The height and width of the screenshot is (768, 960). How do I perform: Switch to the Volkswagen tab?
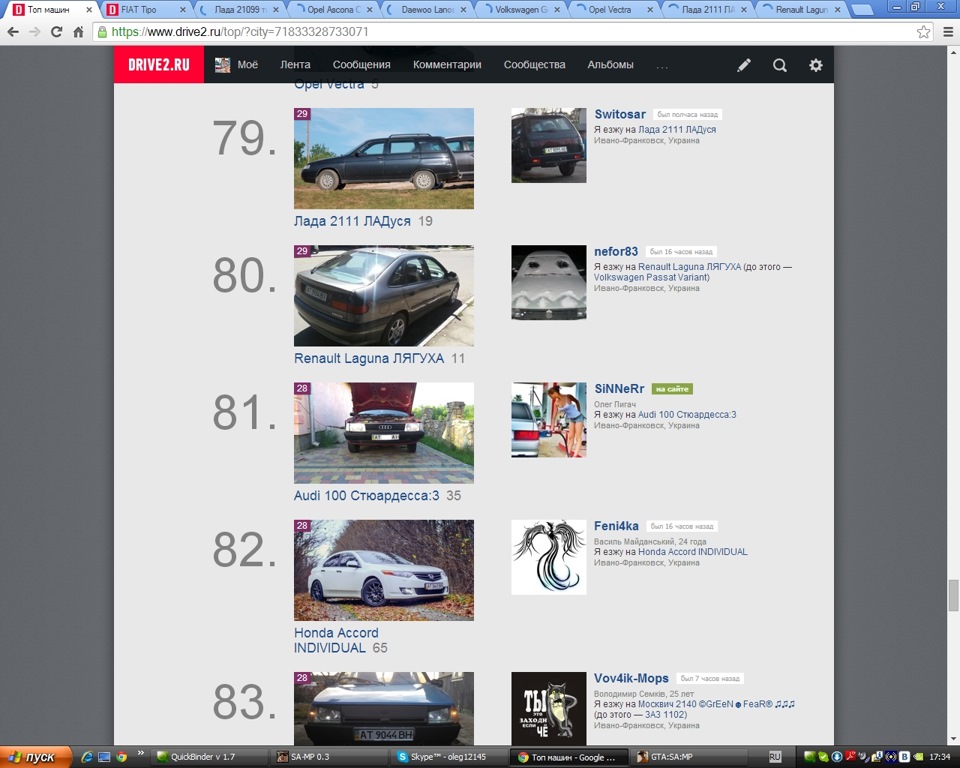[x=520, y=10]
